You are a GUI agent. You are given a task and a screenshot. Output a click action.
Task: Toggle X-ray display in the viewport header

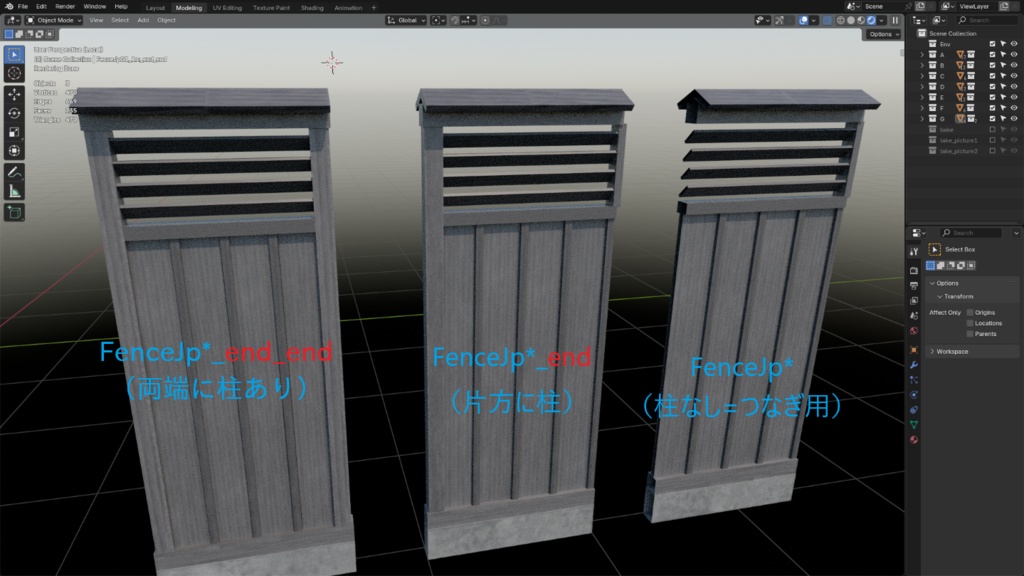click(x=827, y=20)
